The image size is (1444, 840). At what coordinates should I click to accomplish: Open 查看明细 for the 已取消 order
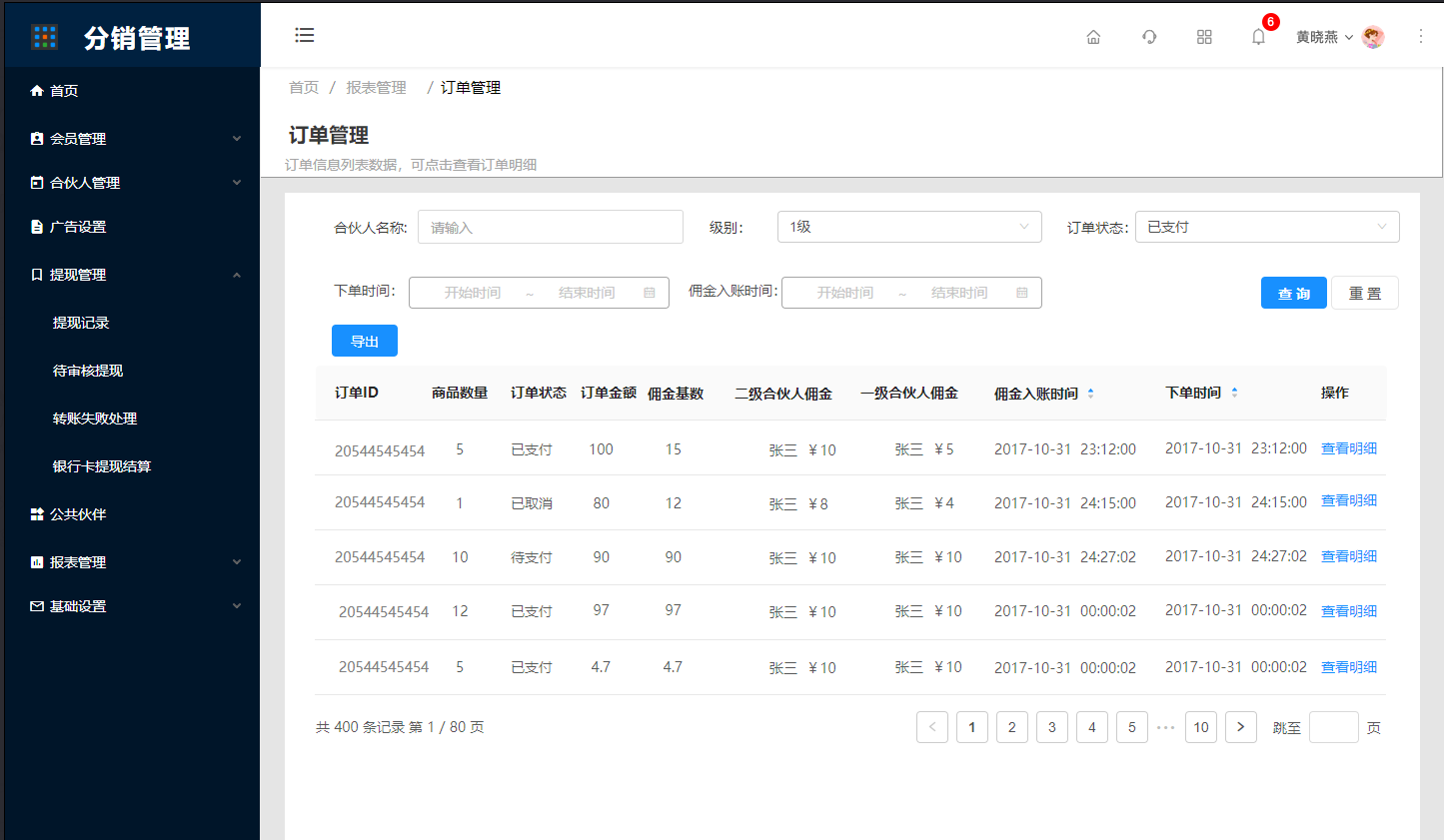pos(1349,500)
